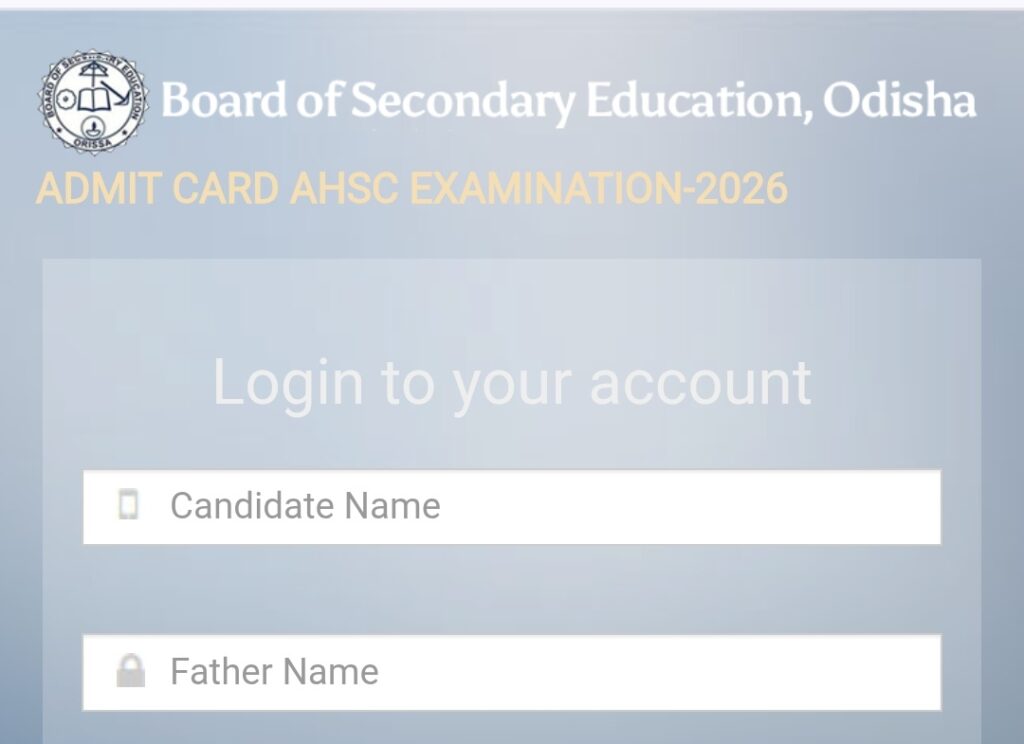1024x744 pixels.
Task: Click the word Odisha in the header
Action: [902, 101]
